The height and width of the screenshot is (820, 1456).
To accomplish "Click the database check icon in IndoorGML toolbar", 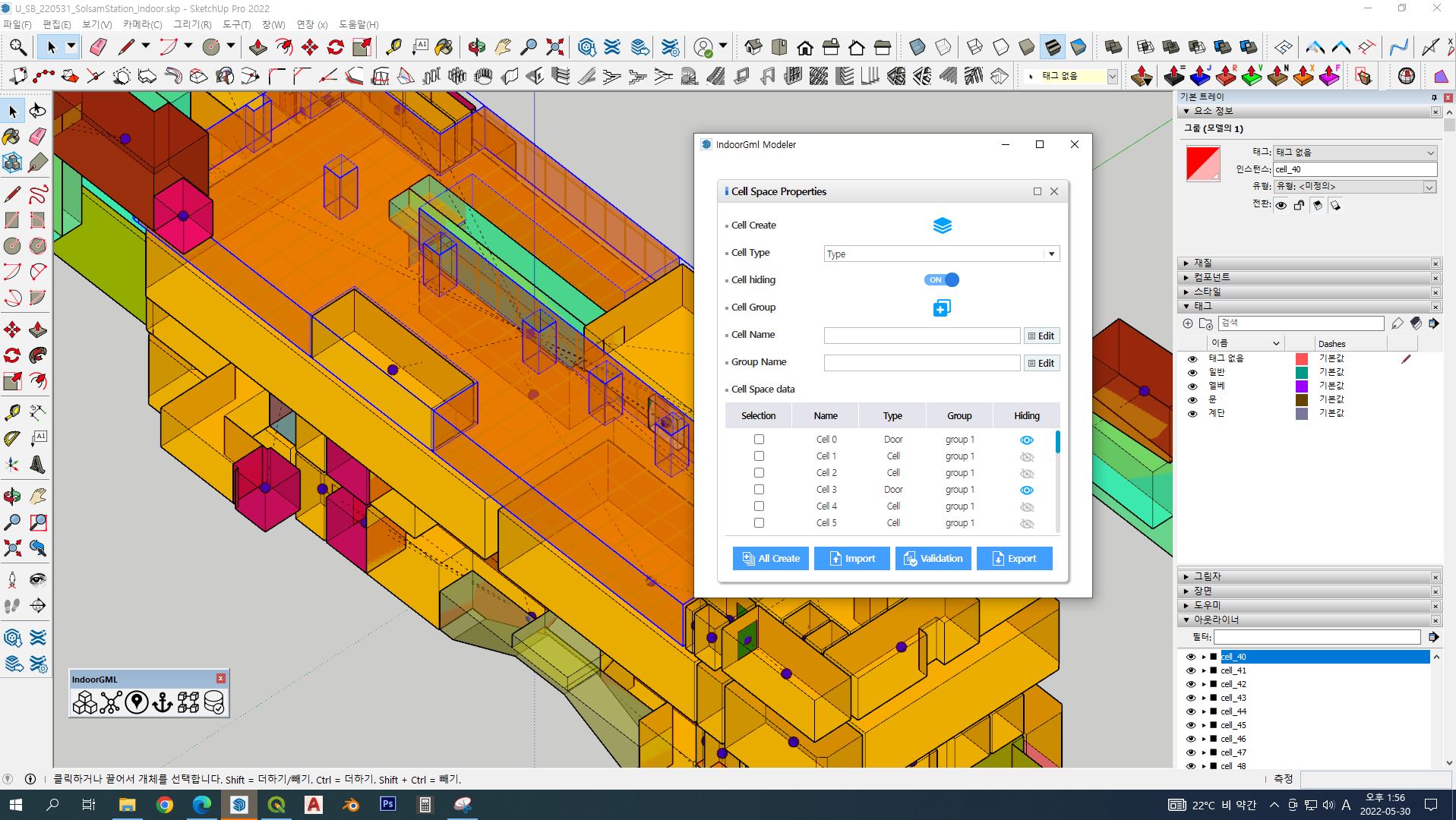I will [214, 702].
